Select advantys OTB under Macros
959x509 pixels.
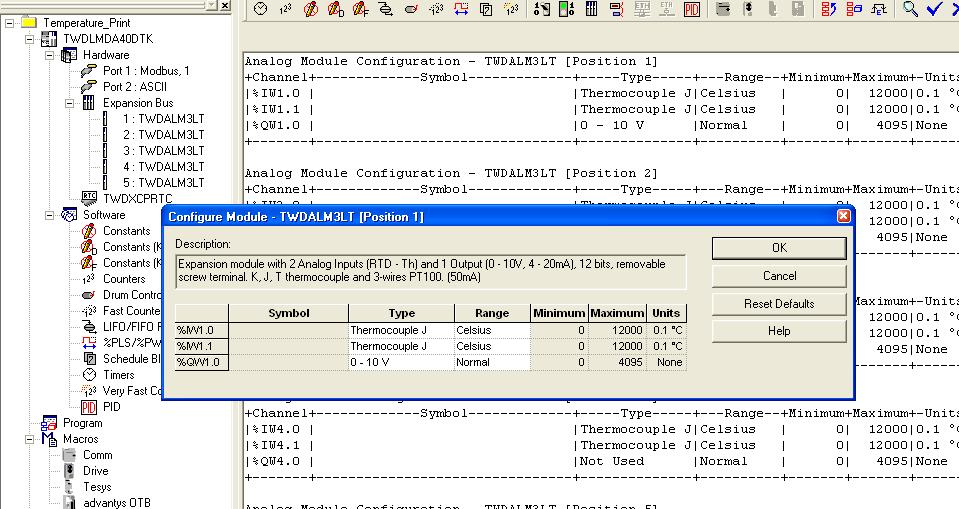click(117, 503)
